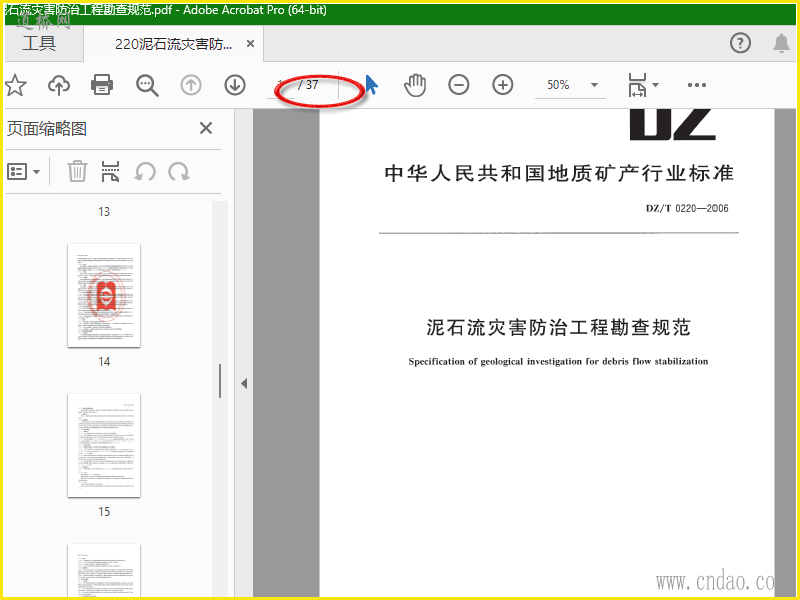Go to previous page arrow
Screen dimensions: 800x600
(191, 85)
